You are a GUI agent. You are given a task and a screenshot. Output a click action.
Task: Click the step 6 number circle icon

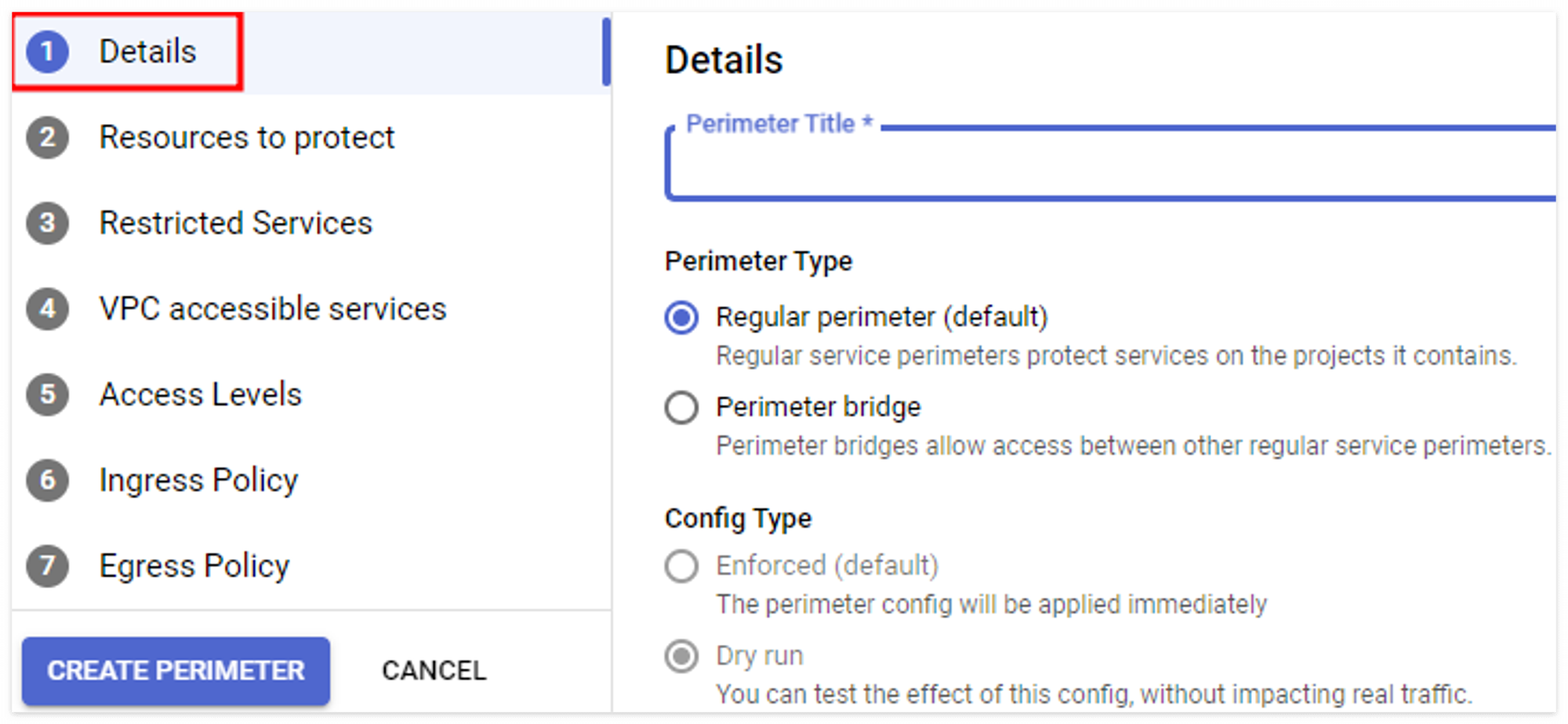(x=47, y=480)
